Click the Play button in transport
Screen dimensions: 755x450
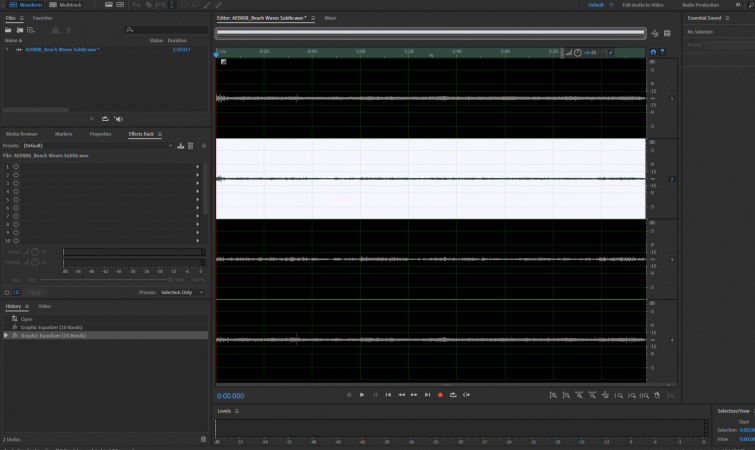[x=362, y=395]
